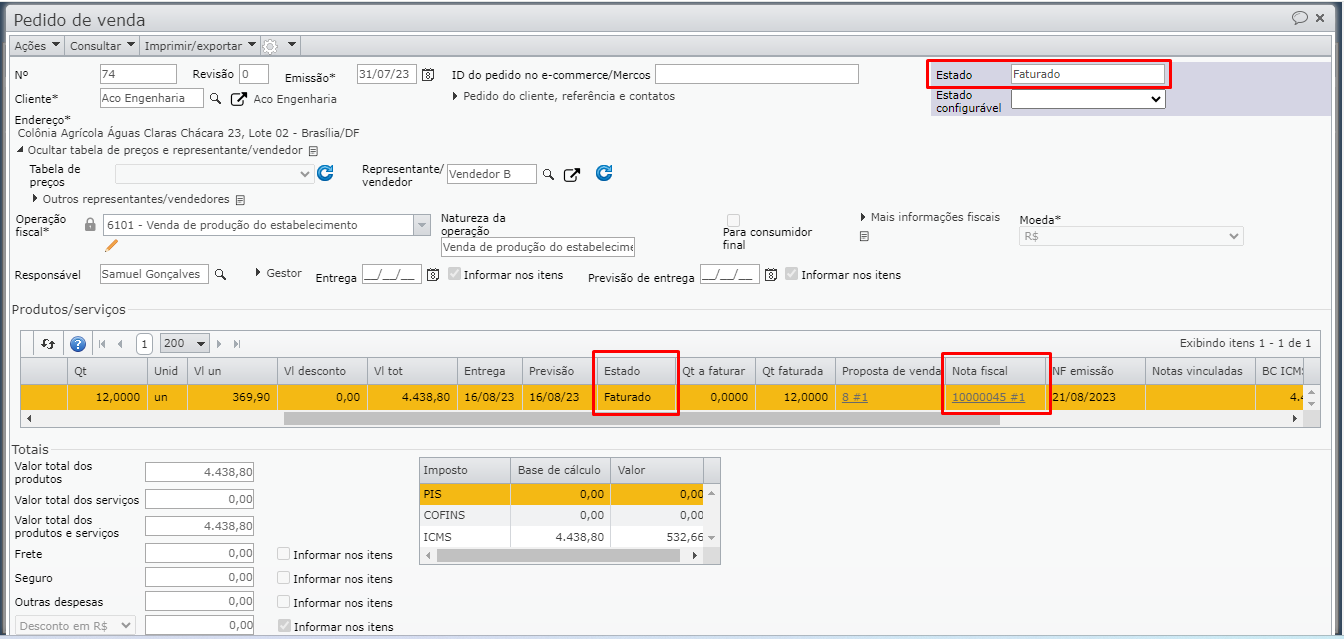Open the Previsão de entrega calendar picker
The image size is (1344, 639).
click(770, 275)
